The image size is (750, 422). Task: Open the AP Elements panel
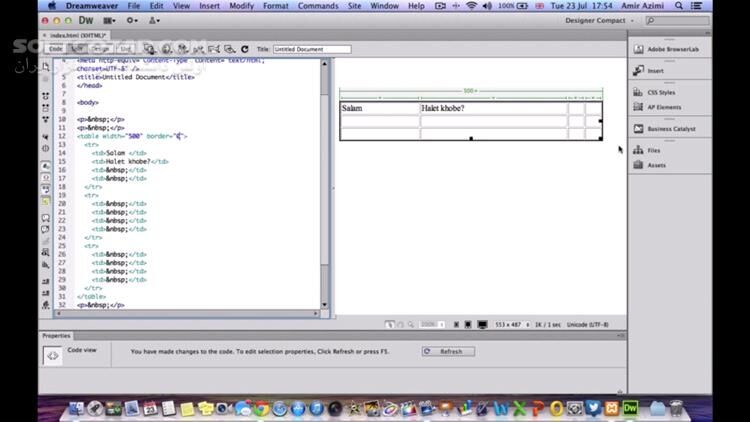[x=663, y=107]
